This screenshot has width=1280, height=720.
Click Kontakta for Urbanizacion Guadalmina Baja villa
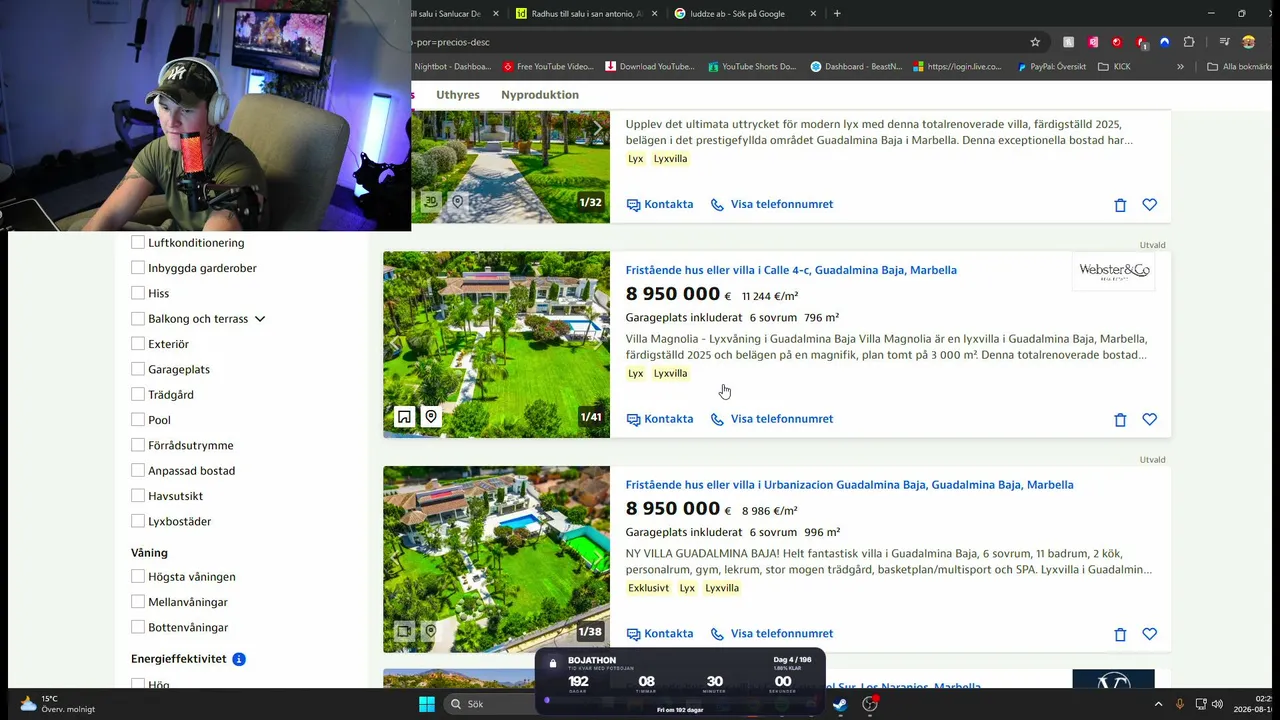(x=660, y=634)
